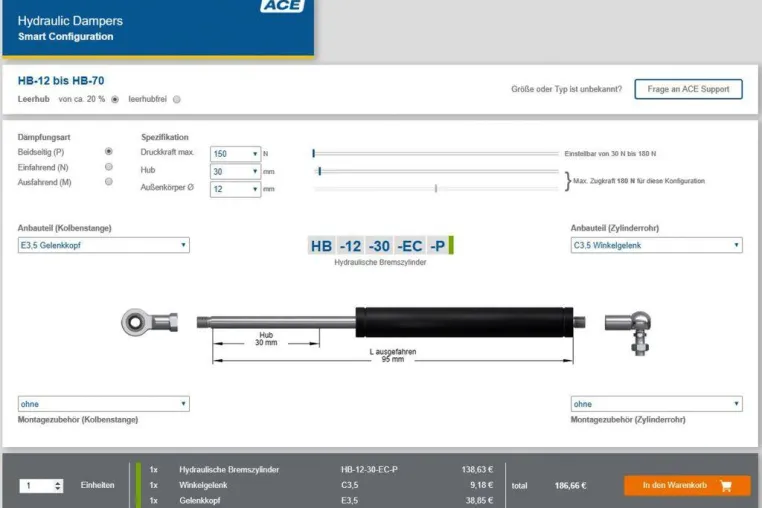Select Leerhub von ca. 20 % radio
Image resolution: width=762 pixels, height=508 pixels.
click(115, 99)
